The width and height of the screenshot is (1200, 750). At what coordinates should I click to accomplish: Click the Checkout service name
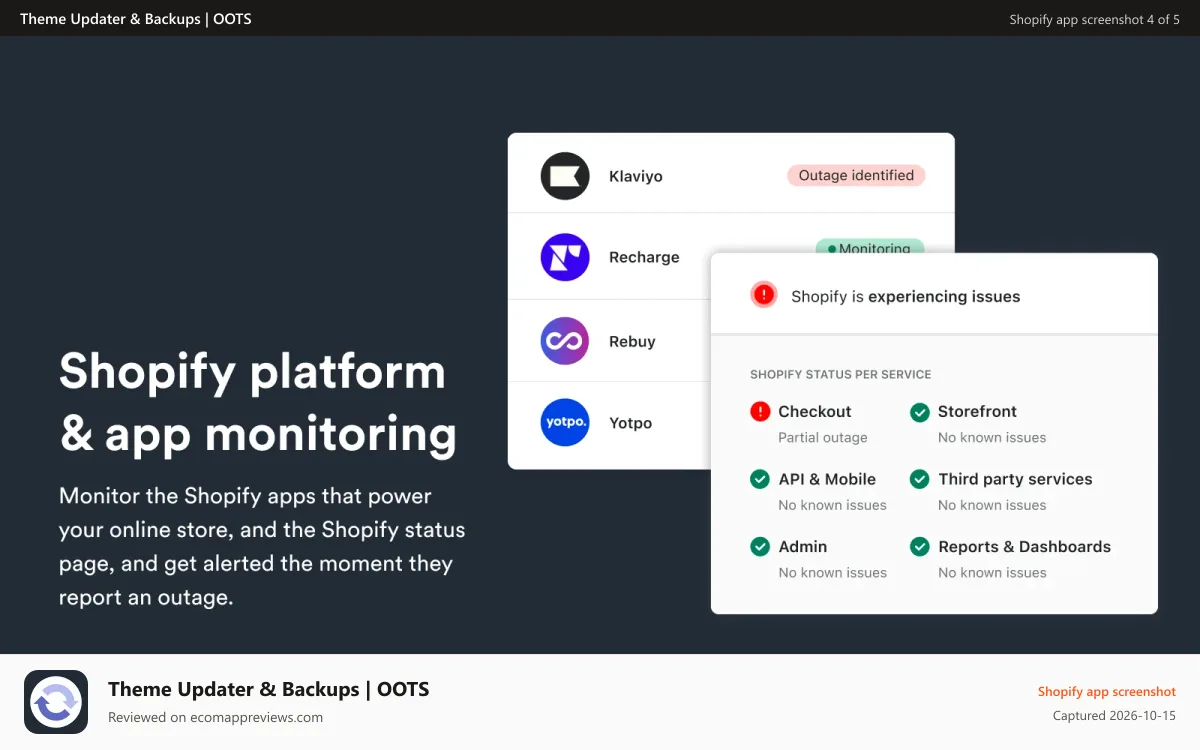pyautogui.click(x=815, y=411)
